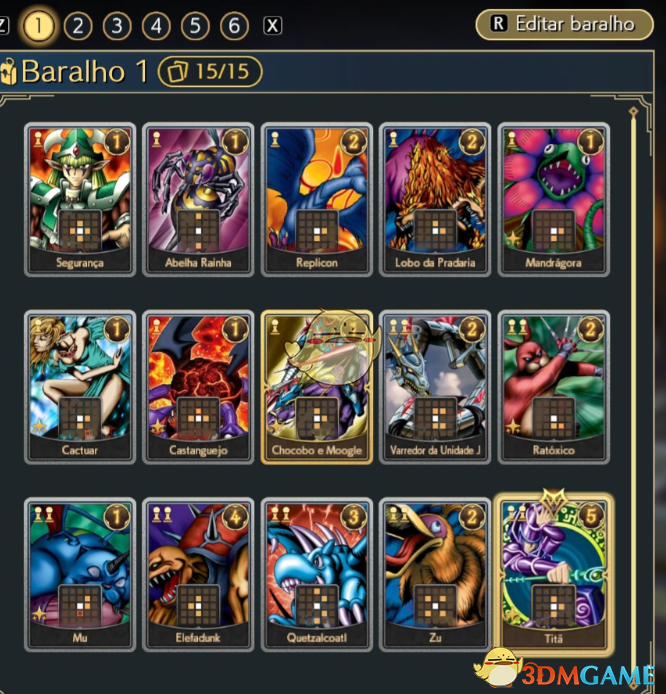This screenshot has height=694, width=666.
Task: Select the Abelha Rainha card
Action: [198, 199]
